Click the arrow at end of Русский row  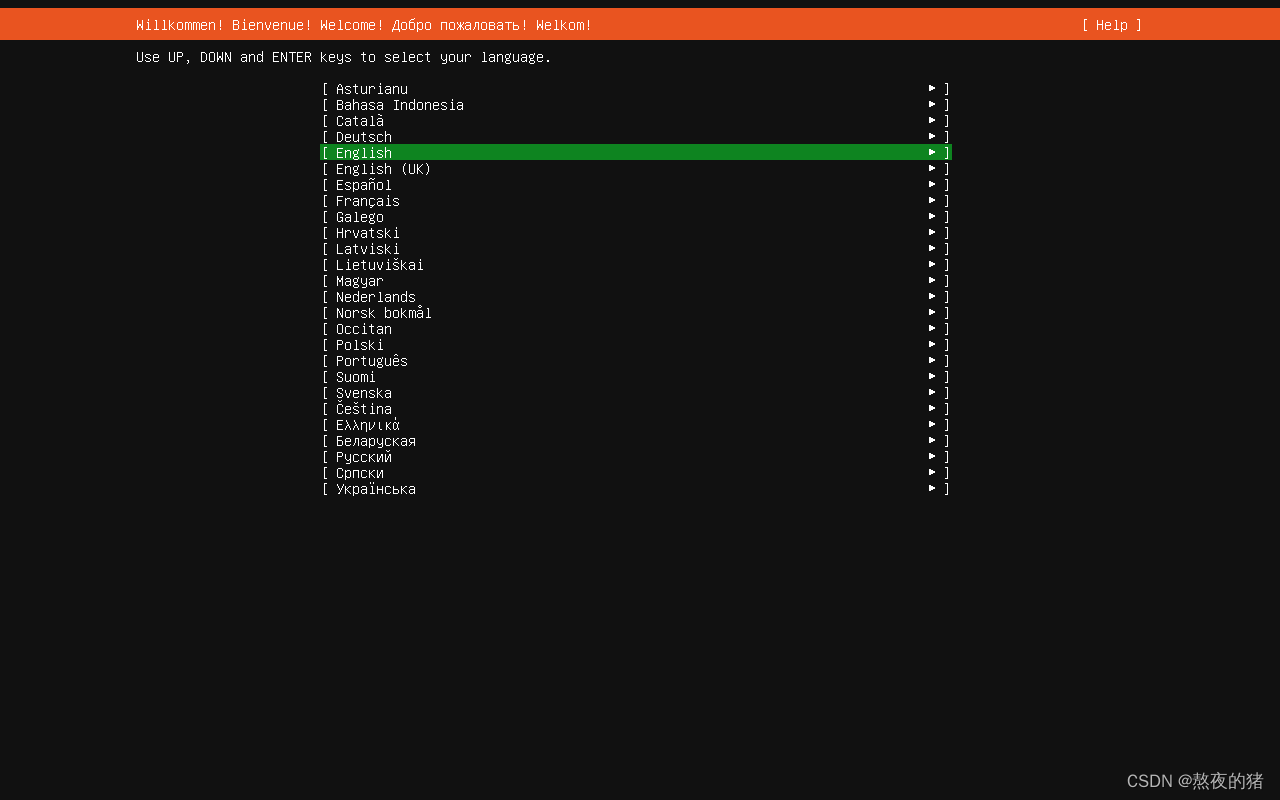(x=932, y=456)
